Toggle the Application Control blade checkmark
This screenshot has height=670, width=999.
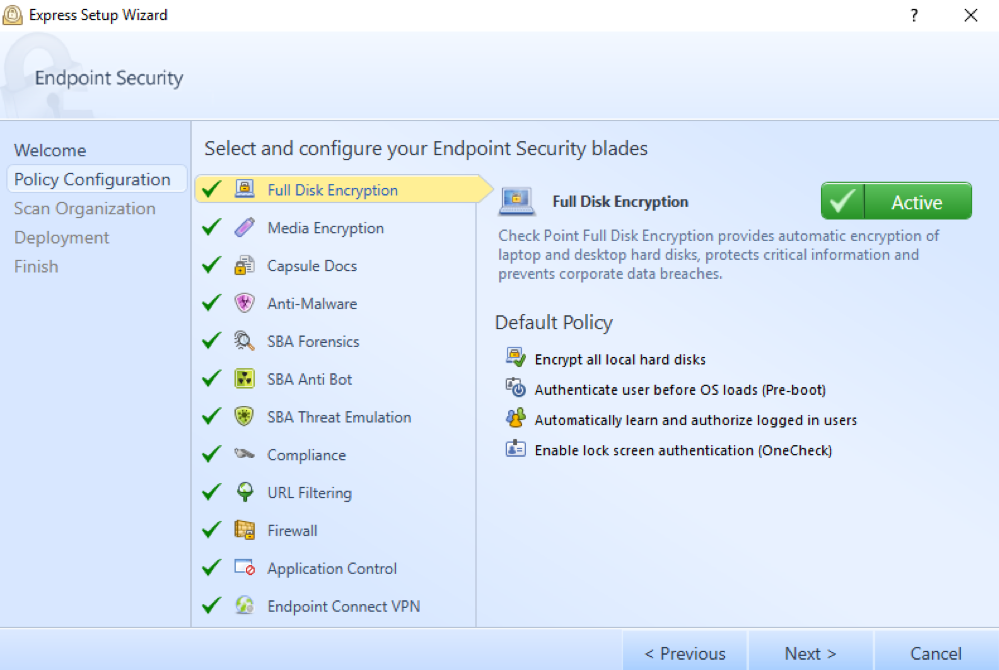click(212, 567)
